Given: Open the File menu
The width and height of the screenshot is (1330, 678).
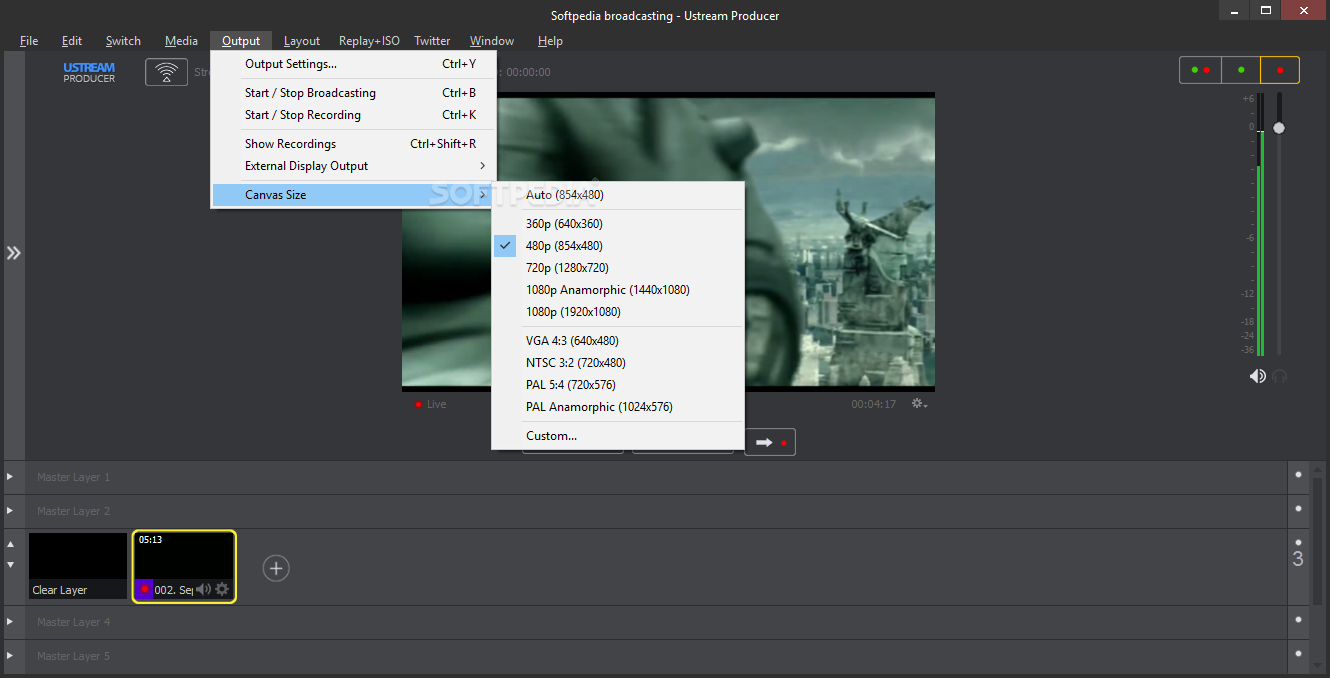Looking at the screenshot, I should point(29,41).
